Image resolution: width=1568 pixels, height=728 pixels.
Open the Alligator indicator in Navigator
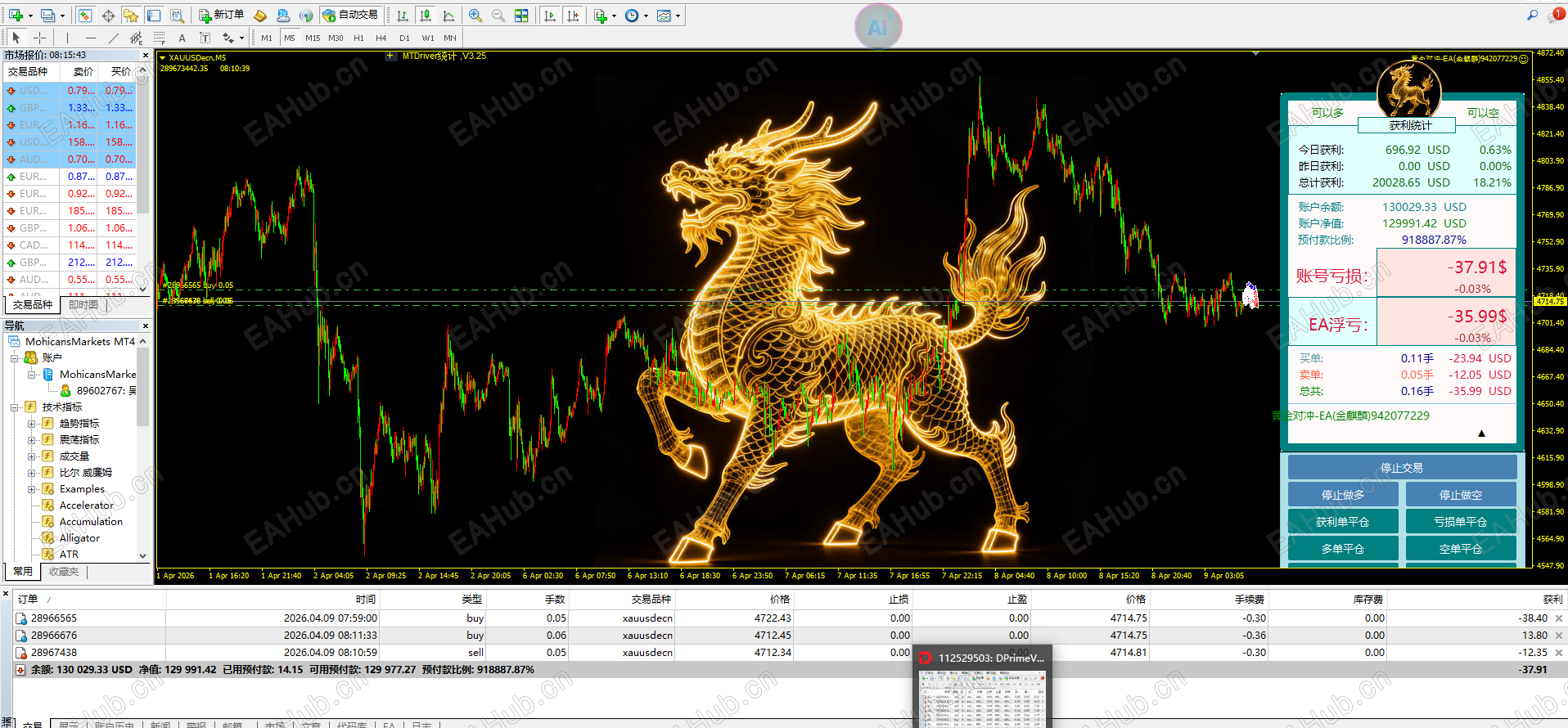point(79,538)
